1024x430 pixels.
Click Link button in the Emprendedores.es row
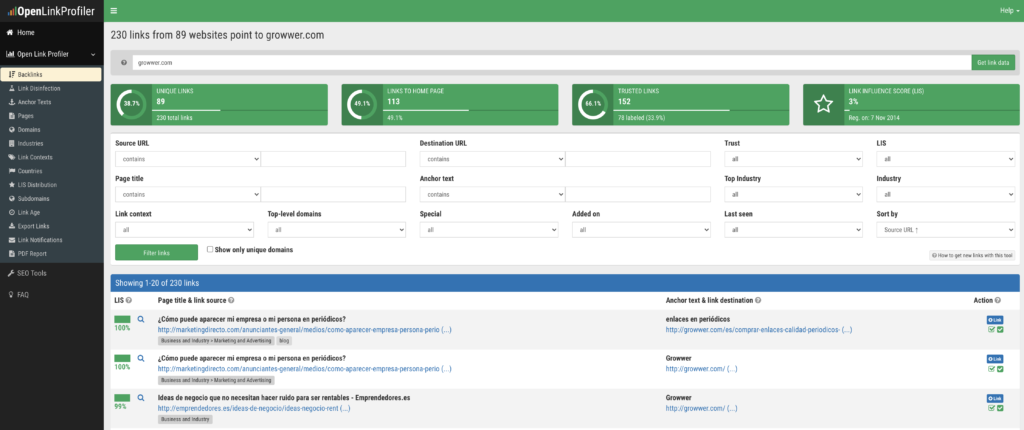tap(995, 398)
